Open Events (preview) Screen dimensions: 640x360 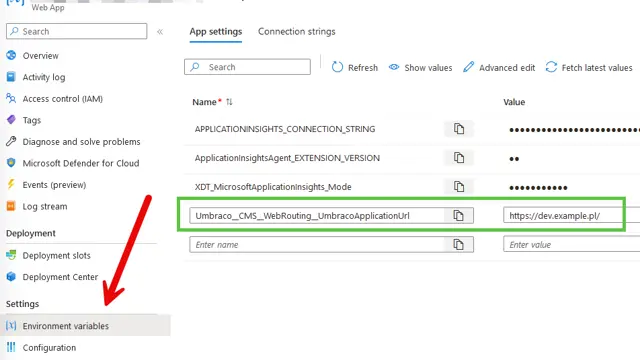point(54,185)
